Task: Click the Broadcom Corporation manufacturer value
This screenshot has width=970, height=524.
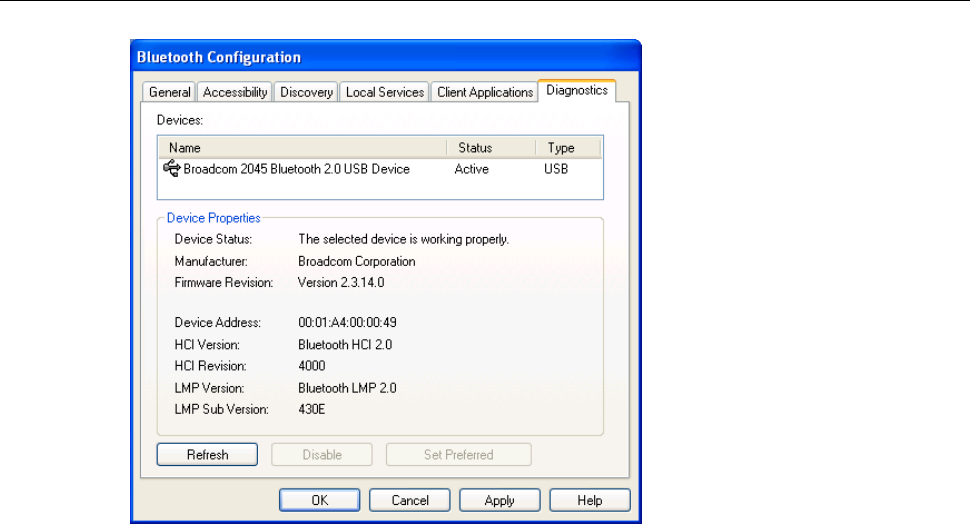Action: [356, 261]
